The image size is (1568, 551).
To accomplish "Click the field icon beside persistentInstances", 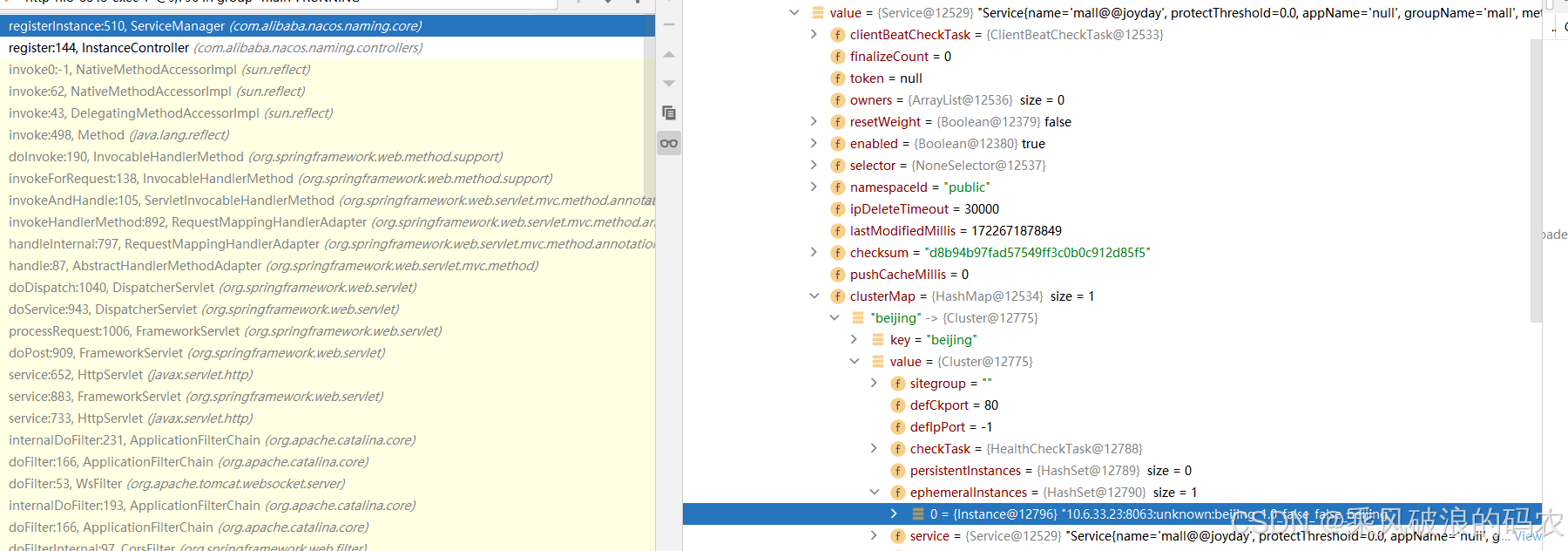I will coord(897,471).
